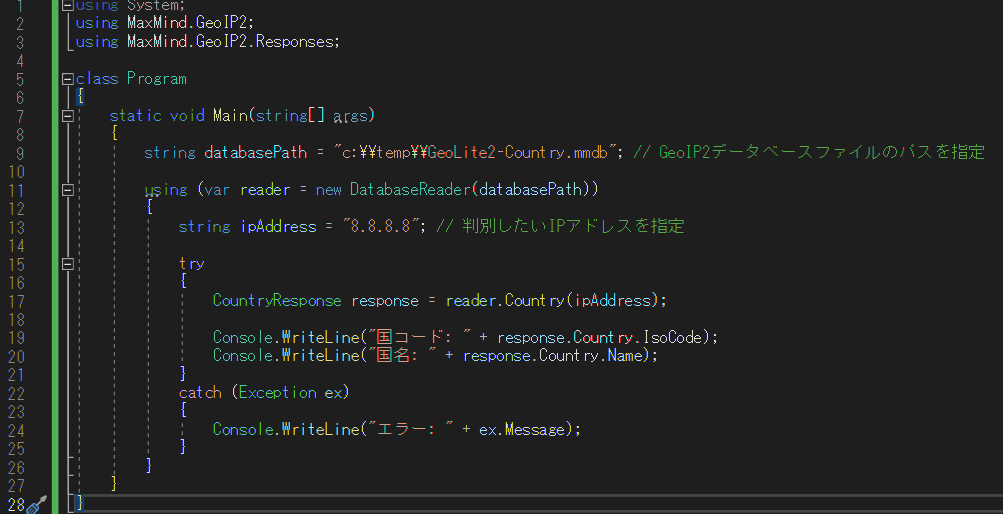Click the Exception type in catch clause
The height and width of the screenshot is (514, 1003).
[278, 393]
